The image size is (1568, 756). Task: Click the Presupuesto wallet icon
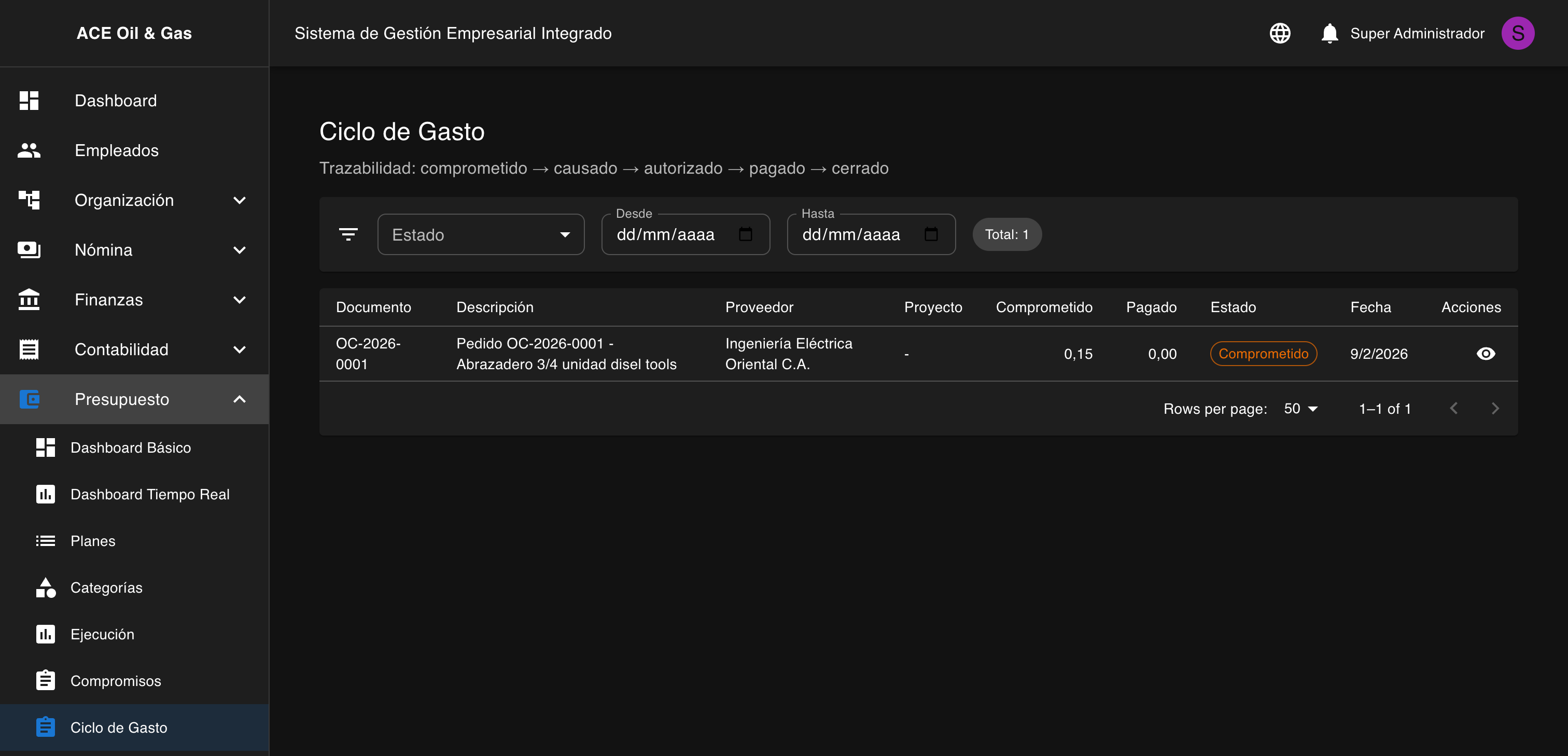[29, 399]
